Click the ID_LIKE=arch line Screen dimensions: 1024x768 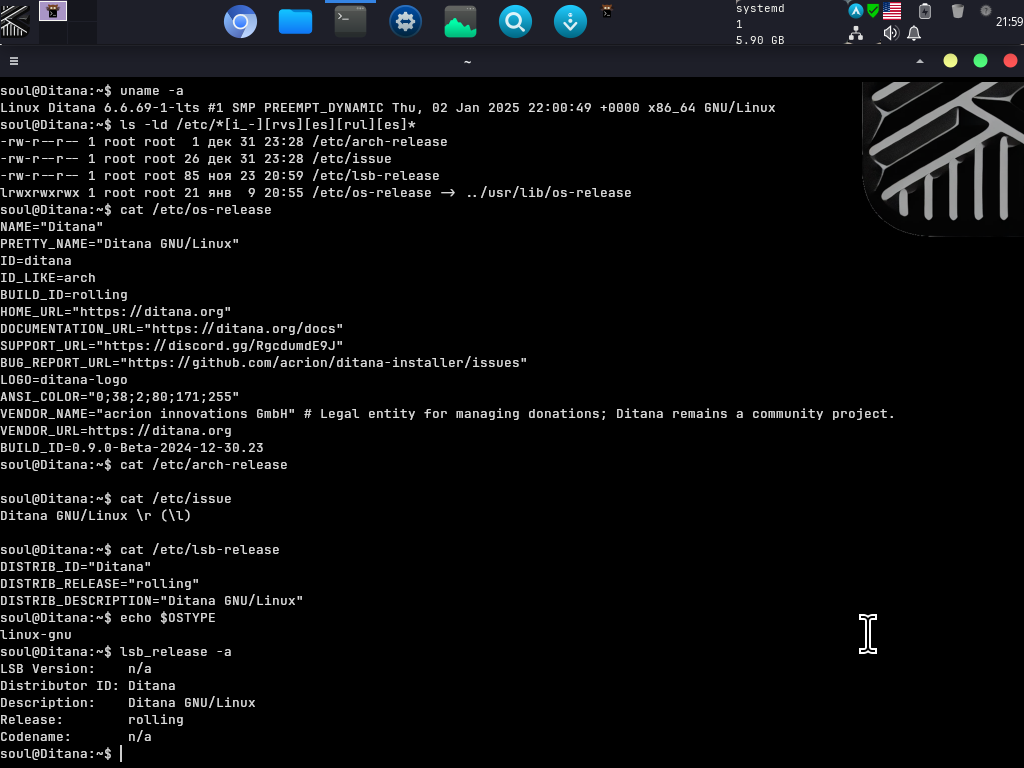point(48,278)
